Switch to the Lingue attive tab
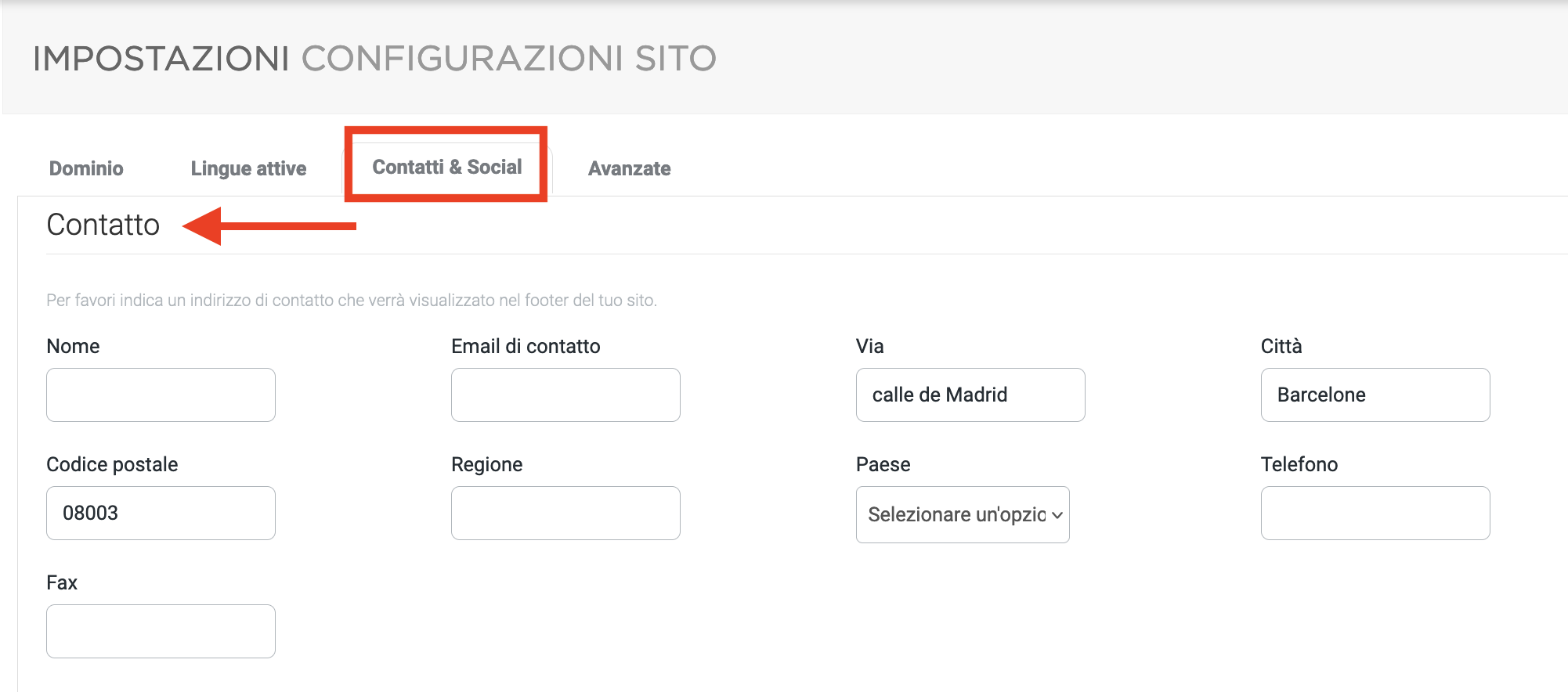This screenshot has width=1568, height=692. 248,168
